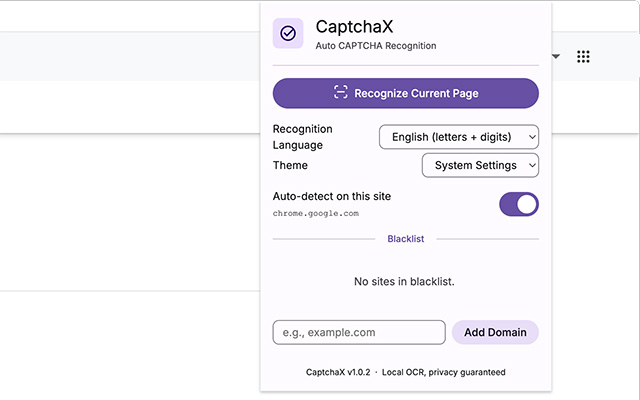This screenshot has width=640, height=400.
Task: Toggle Auto-detect on this site switch
Action: pos(519,204)
